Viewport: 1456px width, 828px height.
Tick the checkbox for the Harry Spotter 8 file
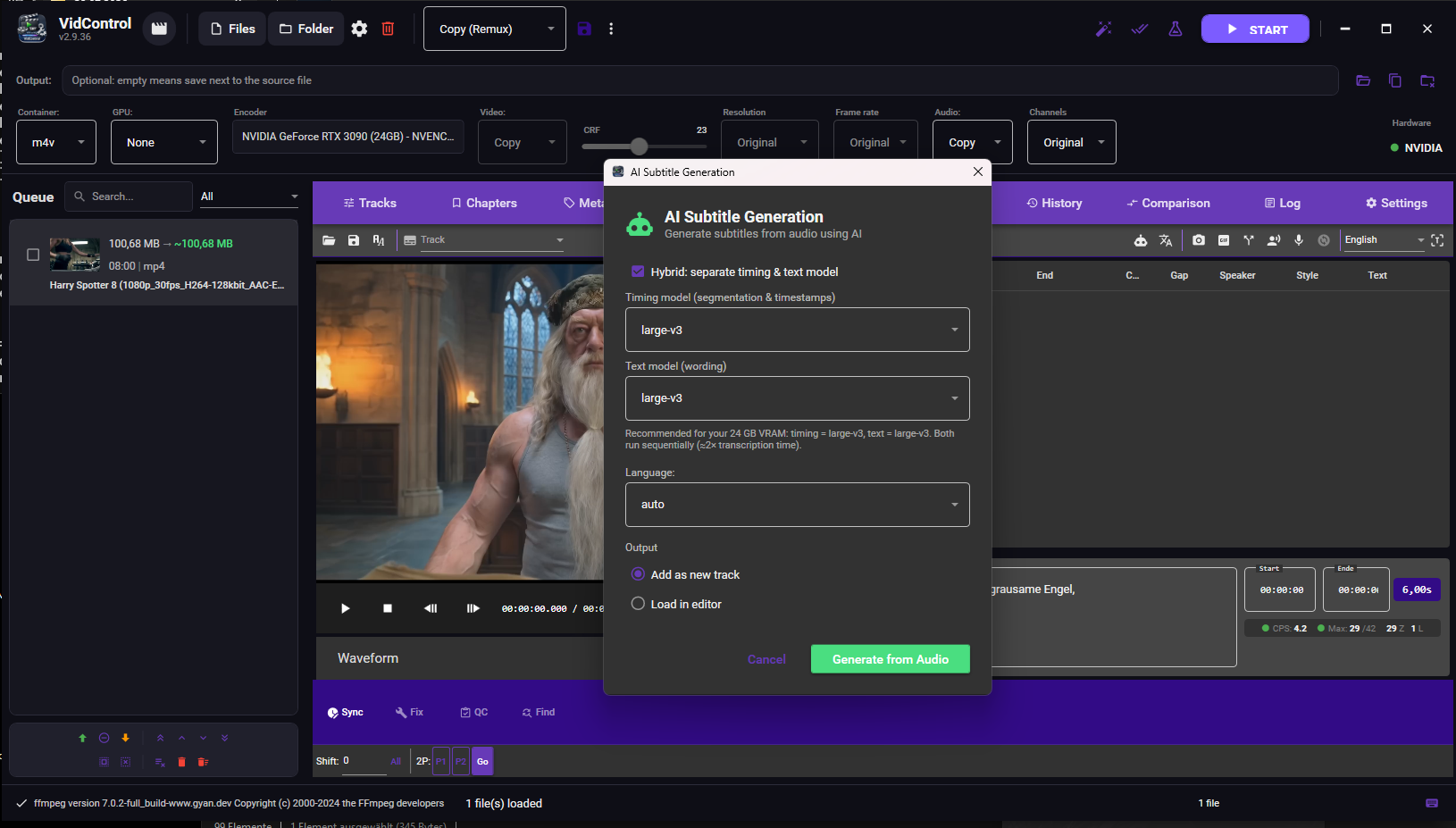point(33,255)
